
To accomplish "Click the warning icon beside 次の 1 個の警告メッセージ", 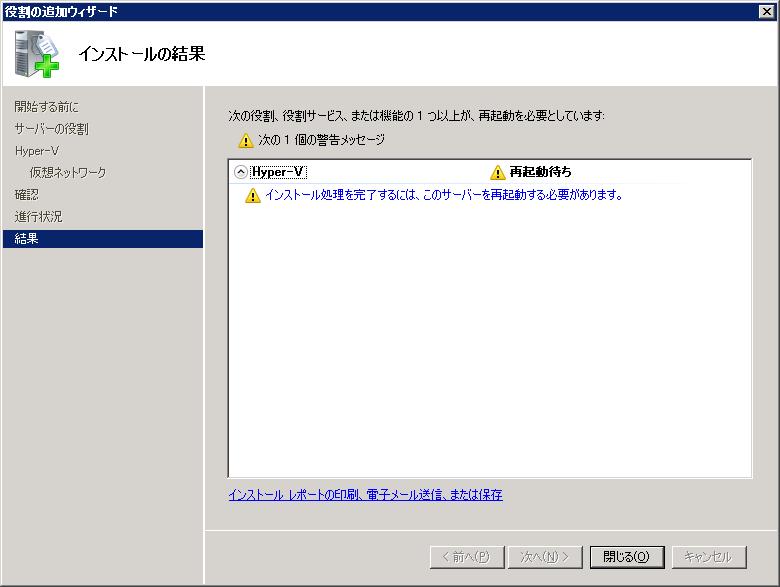I will point(246,141).
